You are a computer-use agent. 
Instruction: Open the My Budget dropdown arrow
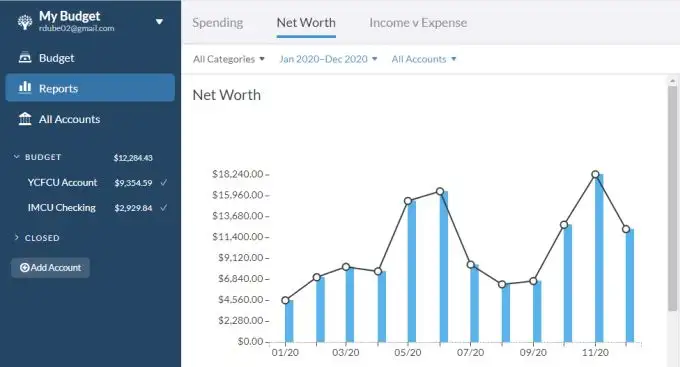pyautogui.click(x=159, y=22)
